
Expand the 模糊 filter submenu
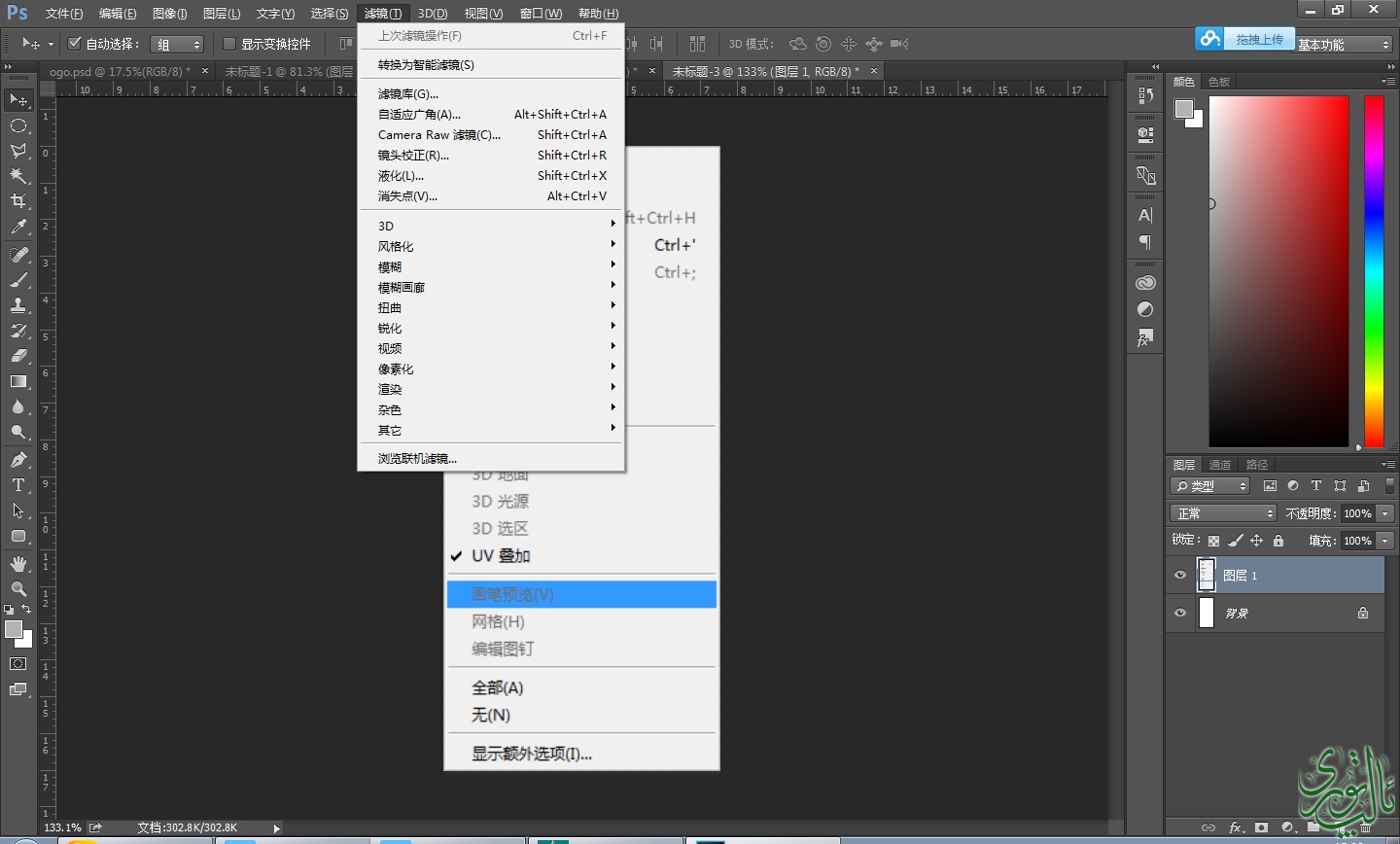491,266
